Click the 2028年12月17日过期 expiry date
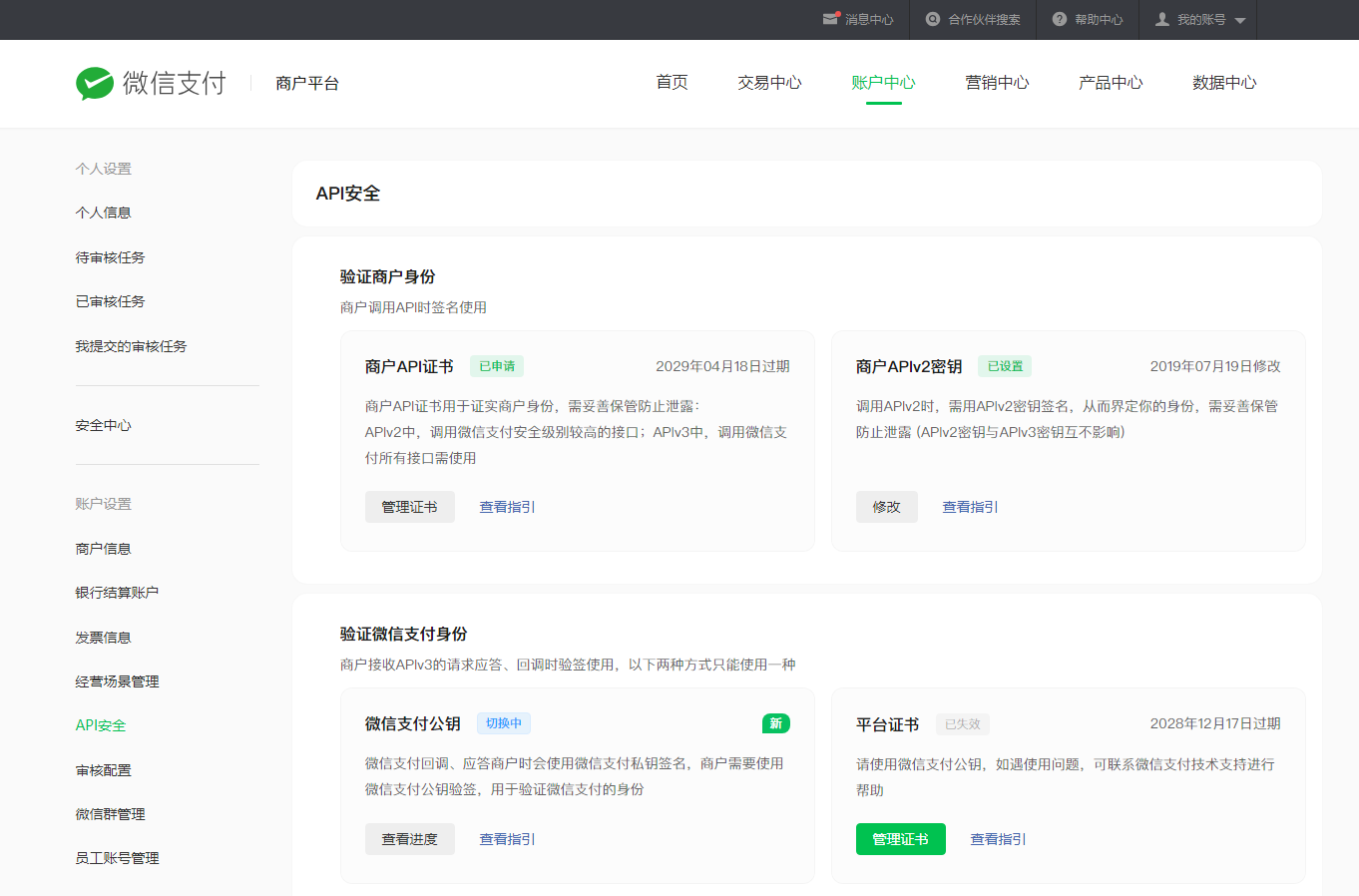Screen dimensions: 1359x896 (x=1215, y=723)
